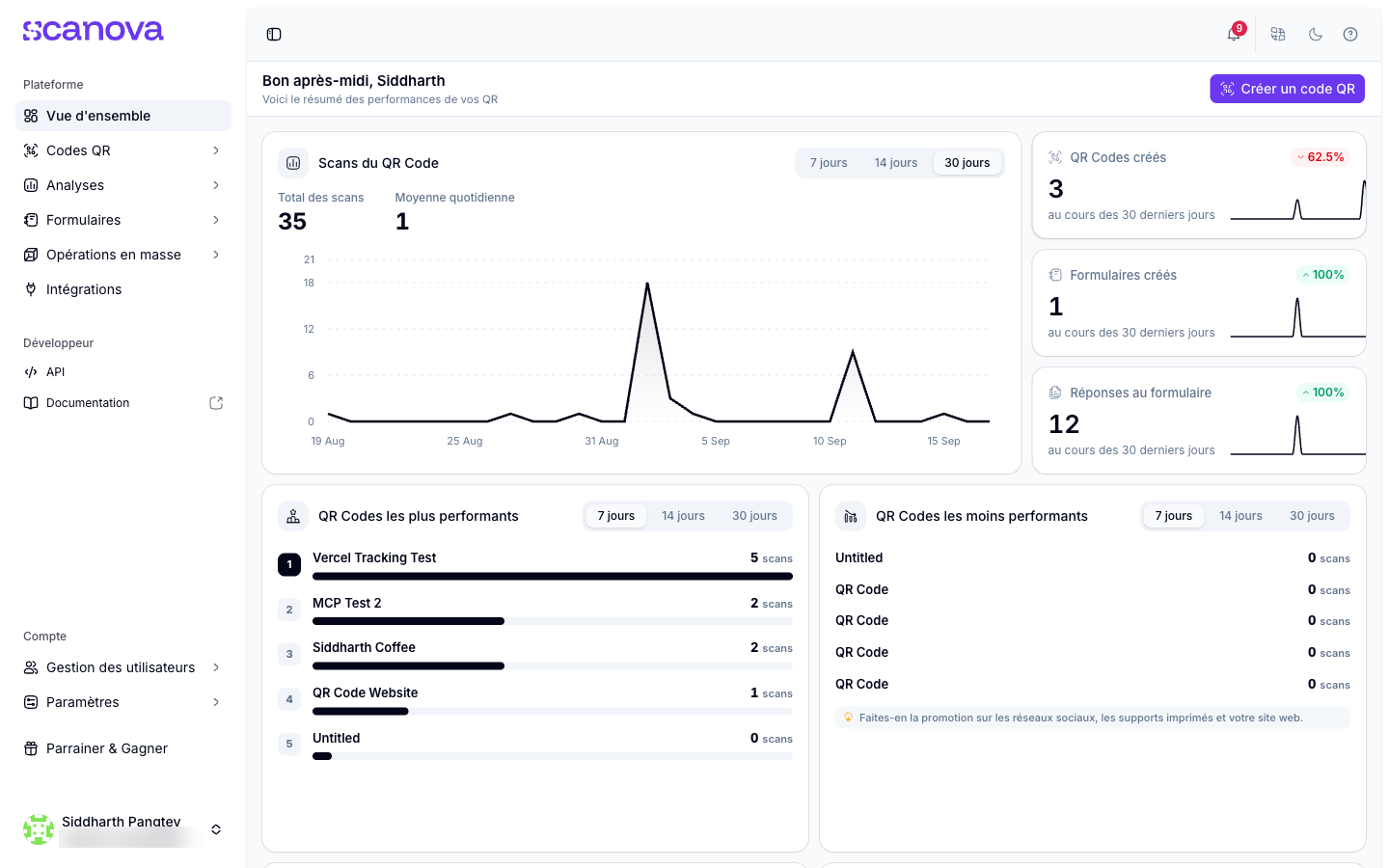Select 7 jours in Scans du QR Code
The image size is (1389, 868).
pos(829,163)
